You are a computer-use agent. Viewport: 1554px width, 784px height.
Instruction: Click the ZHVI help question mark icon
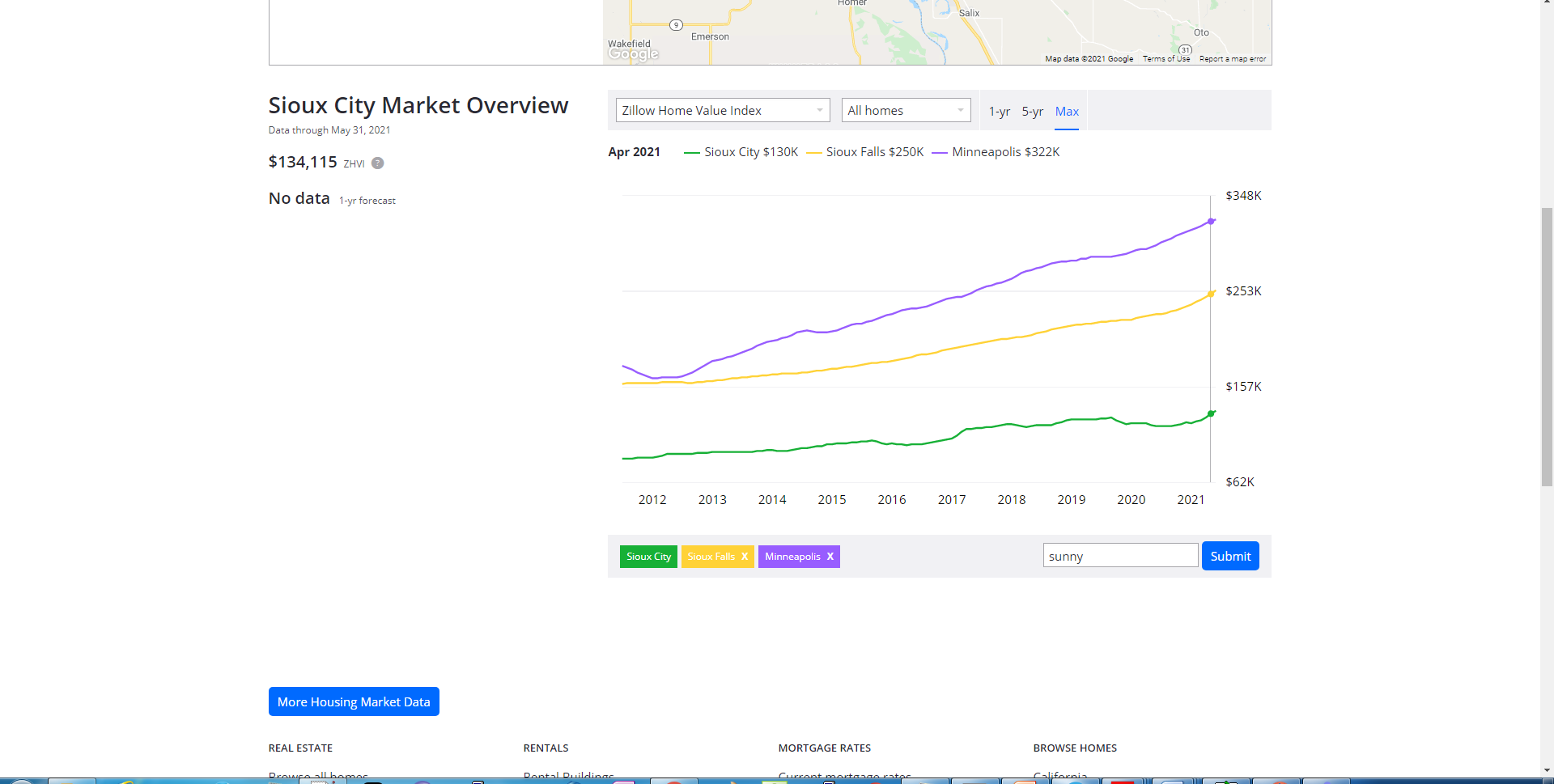[377, 163]
